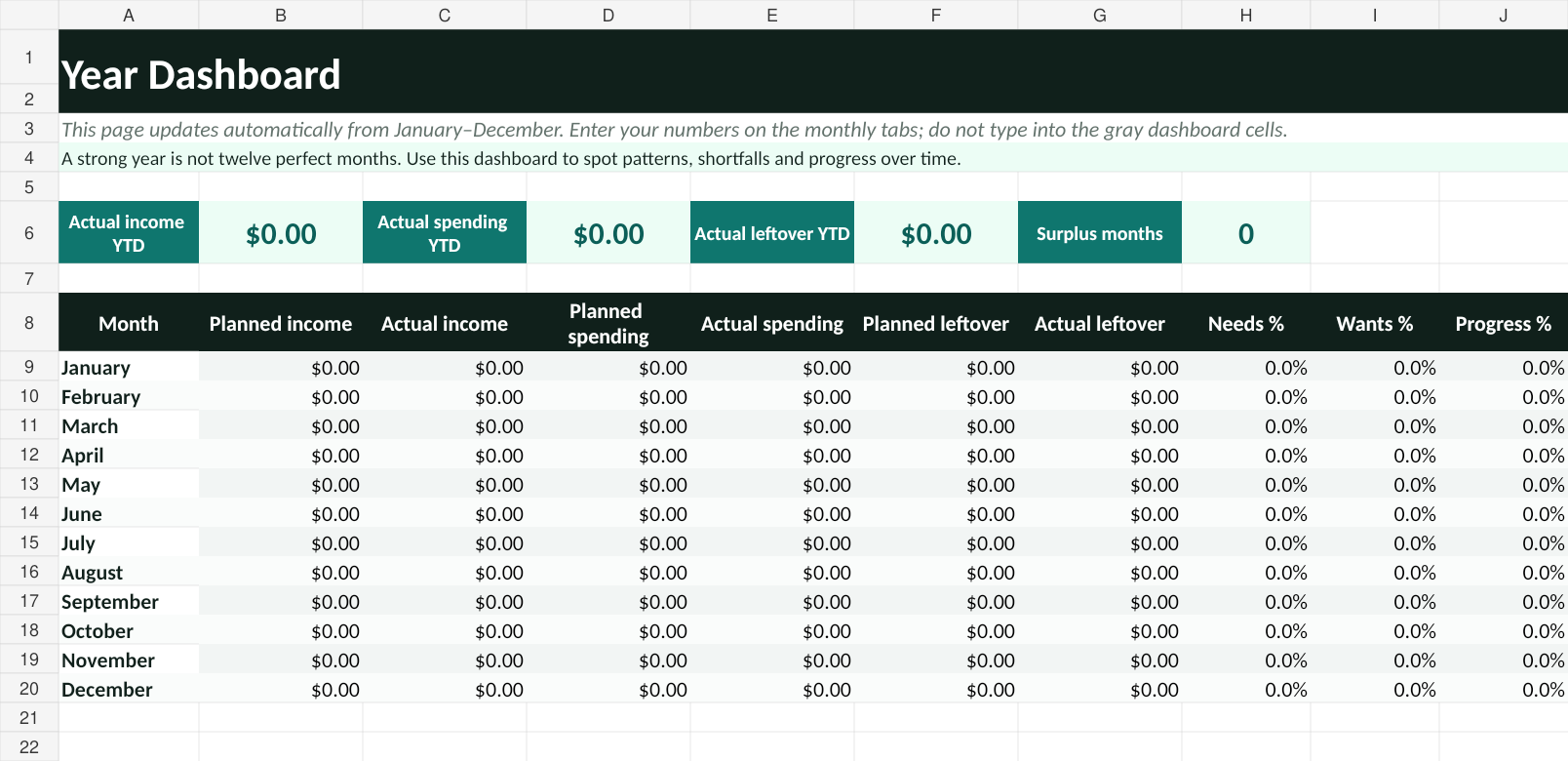Select the July month cell

pyautogui.click(x=129, y=542)
